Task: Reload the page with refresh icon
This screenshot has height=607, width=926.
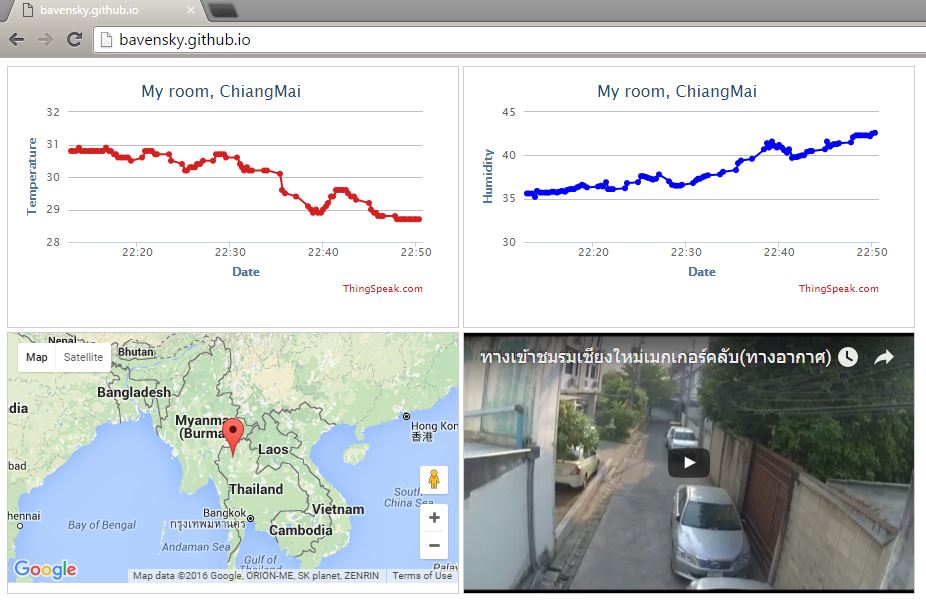Action: coord(74,40)
